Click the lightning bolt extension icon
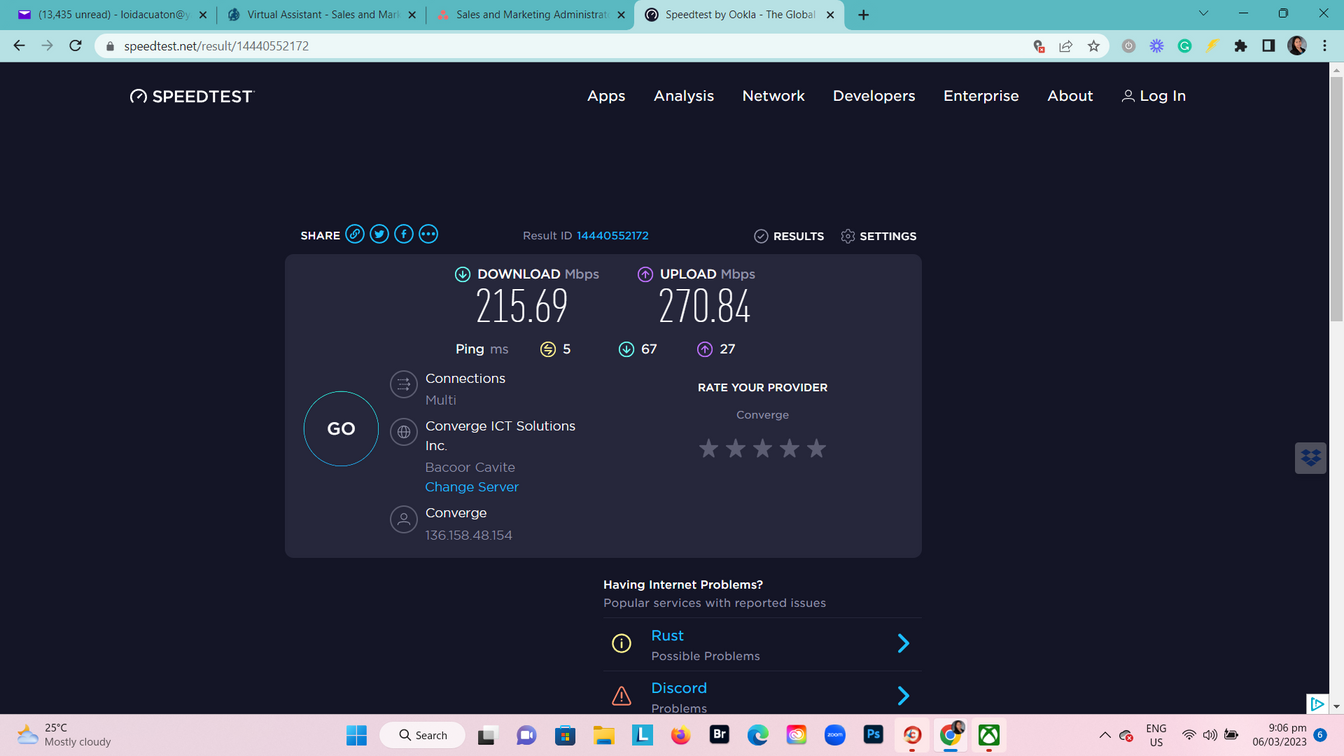Image resolution: width=1344 pixels, height=756 pixels. point(1213,46)
